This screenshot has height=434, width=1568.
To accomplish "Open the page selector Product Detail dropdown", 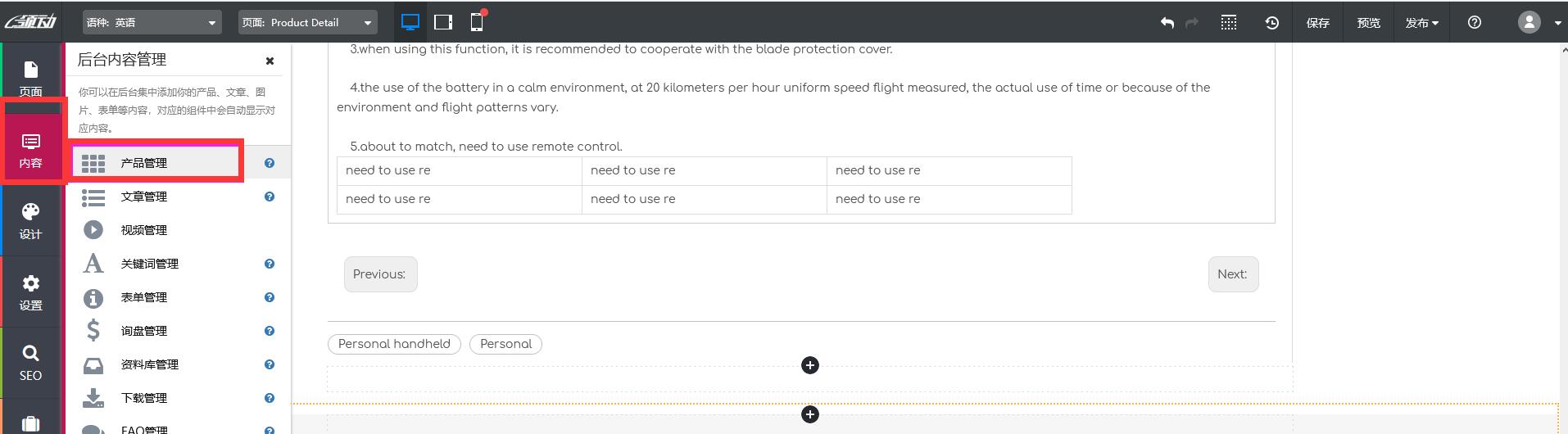I will click(x=307, y=23).
